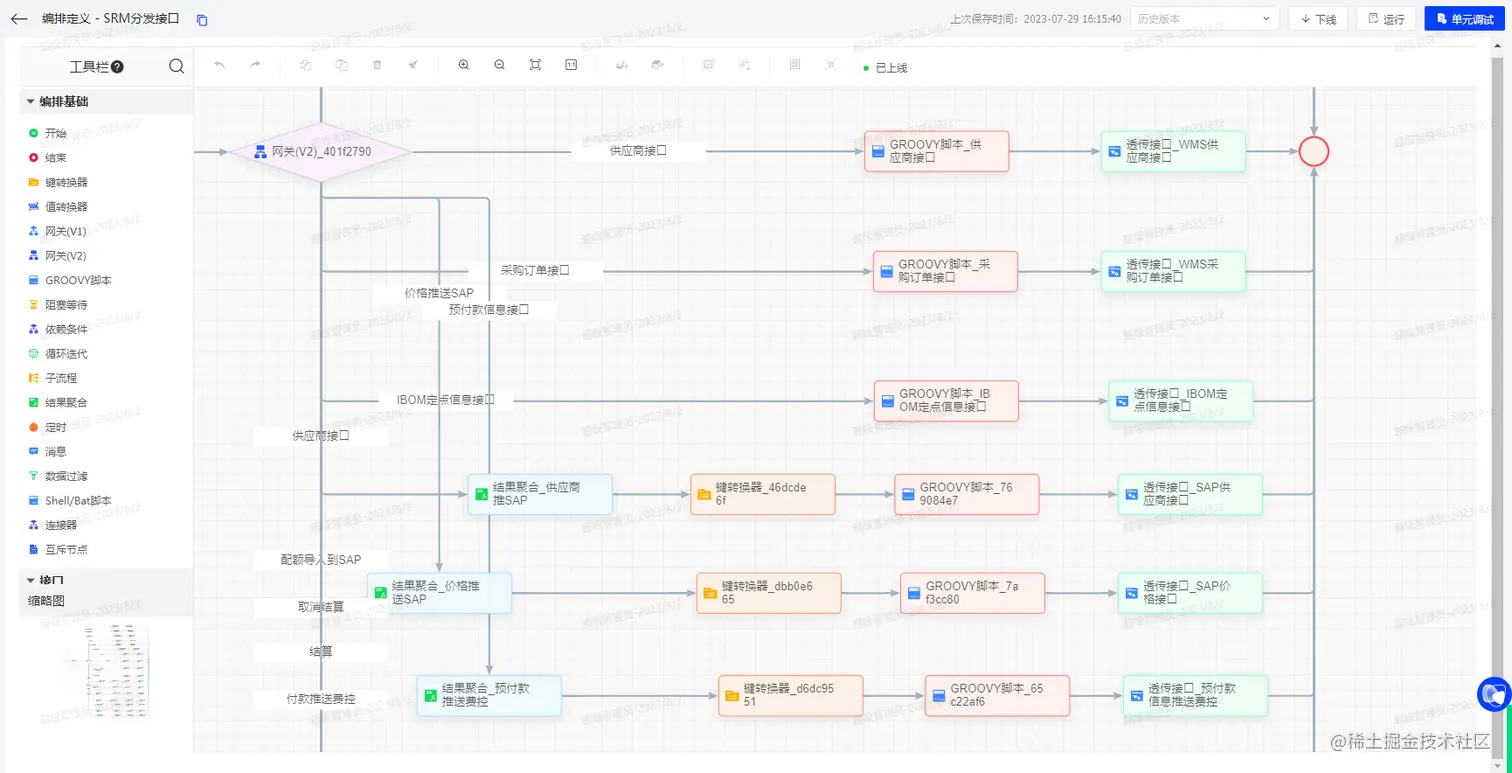Open the 历史版本 version dropdown
This screenshot has width=1512, height=773.
(1204, 19)
